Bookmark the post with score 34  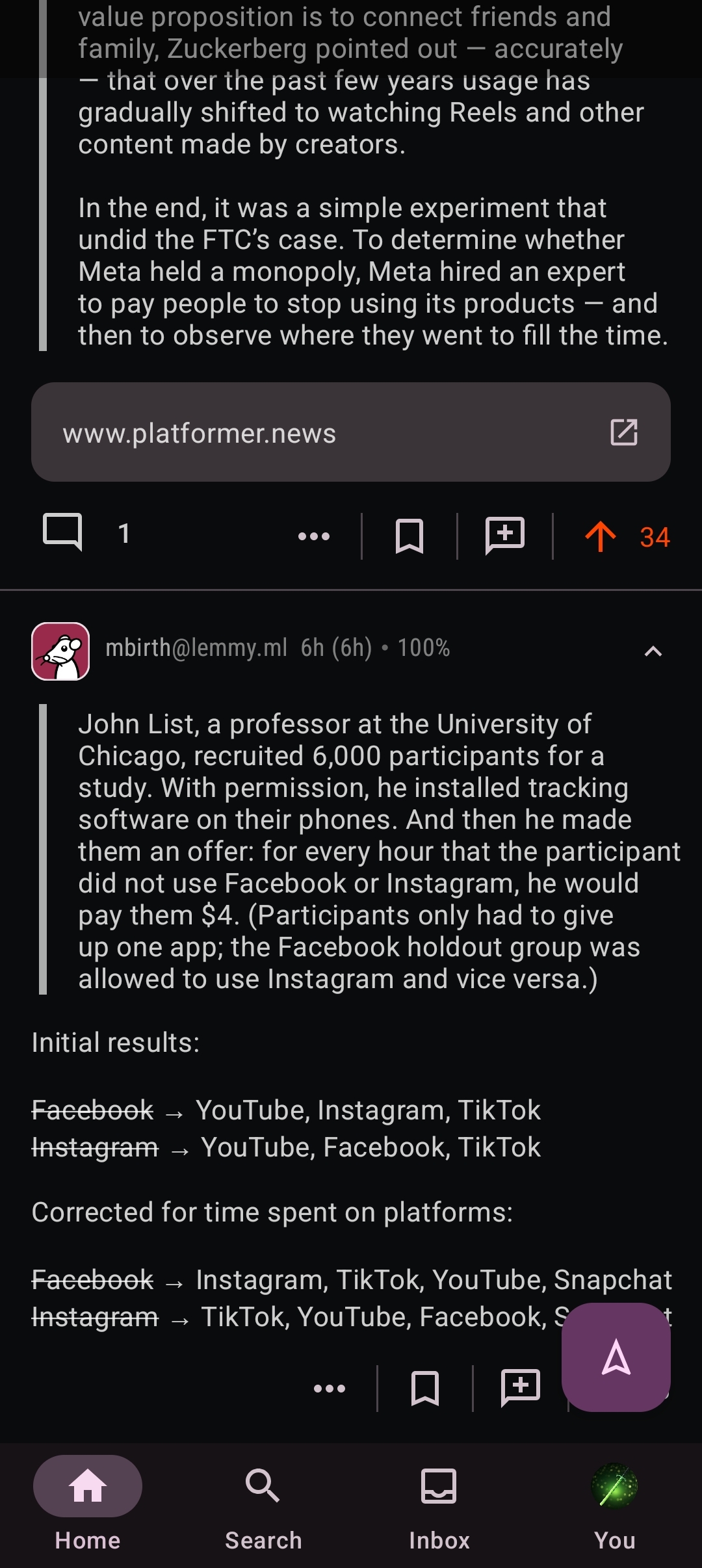pyautogui.click(x=409, y=536)
